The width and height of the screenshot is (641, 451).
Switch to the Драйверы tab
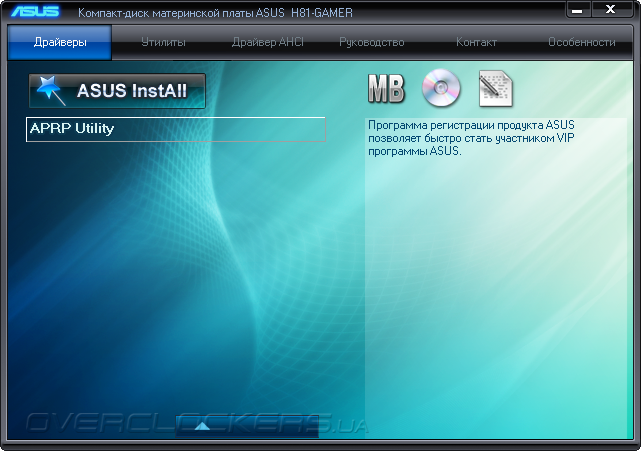coord(60,42)
